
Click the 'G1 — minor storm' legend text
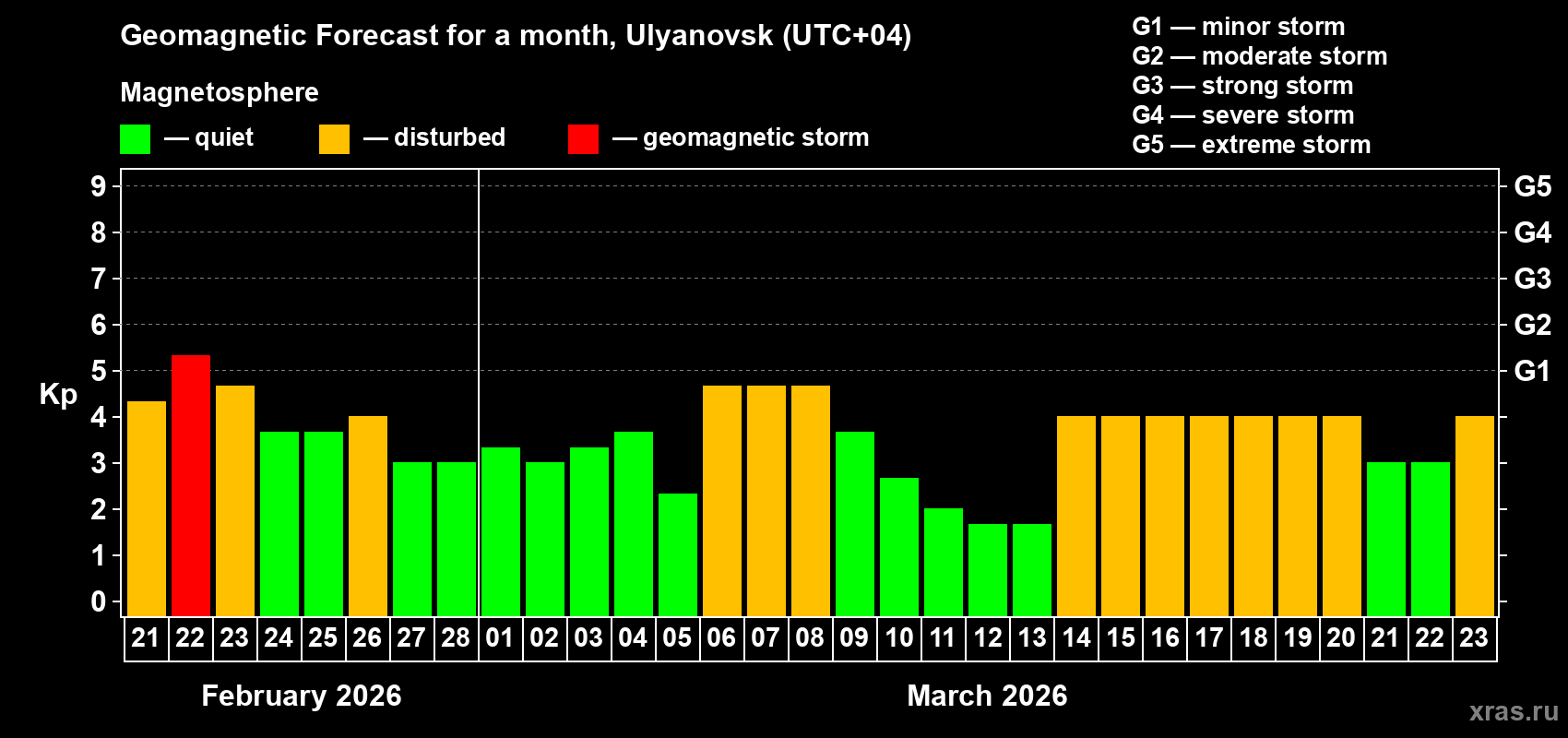pyautogui.click(x=1239, y=27)
